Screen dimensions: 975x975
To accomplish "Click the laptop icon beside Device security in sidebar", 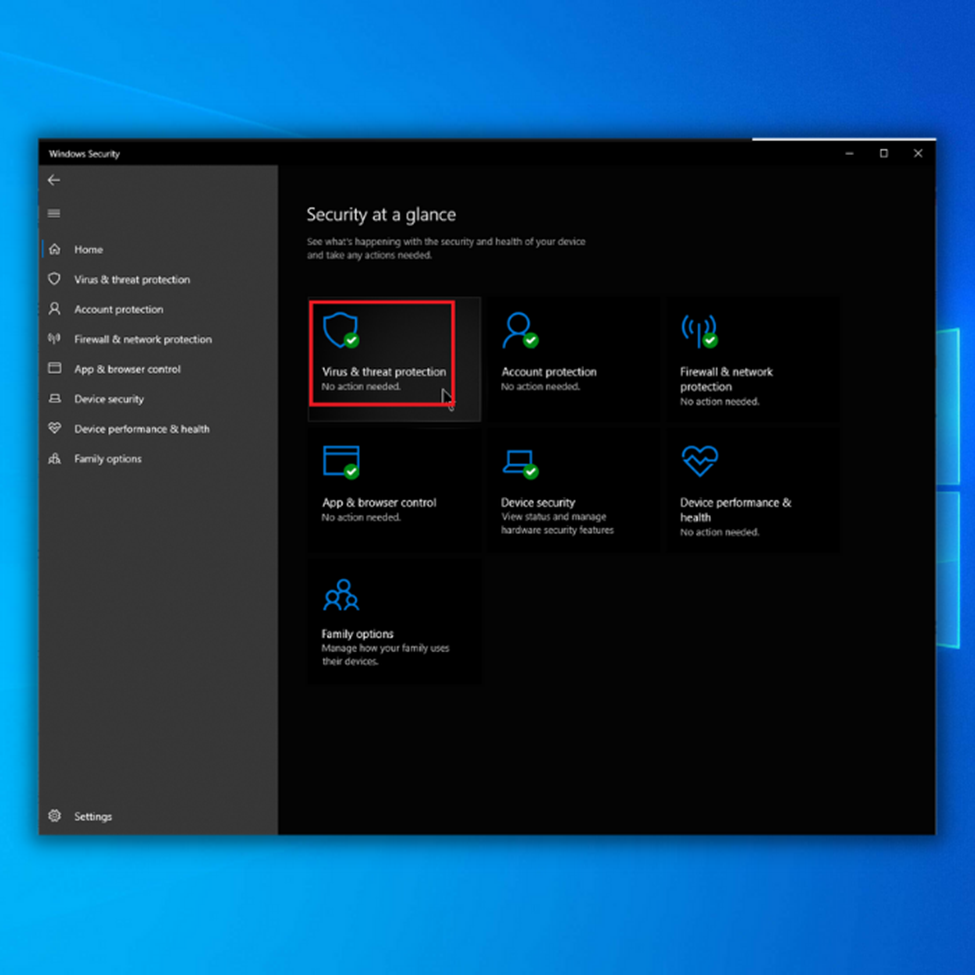I will [55, 399].
